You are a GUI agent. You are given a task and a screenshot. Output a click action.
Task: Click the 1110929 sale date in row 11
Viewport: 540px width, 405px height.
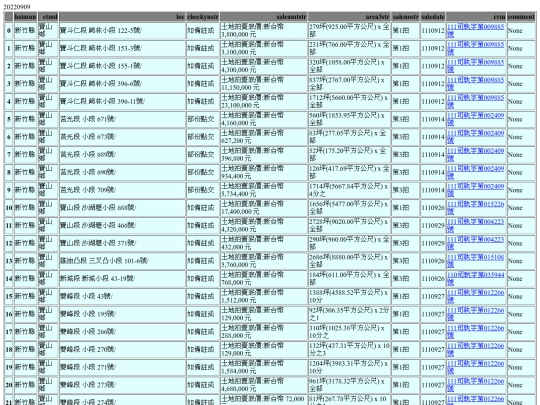433,225
